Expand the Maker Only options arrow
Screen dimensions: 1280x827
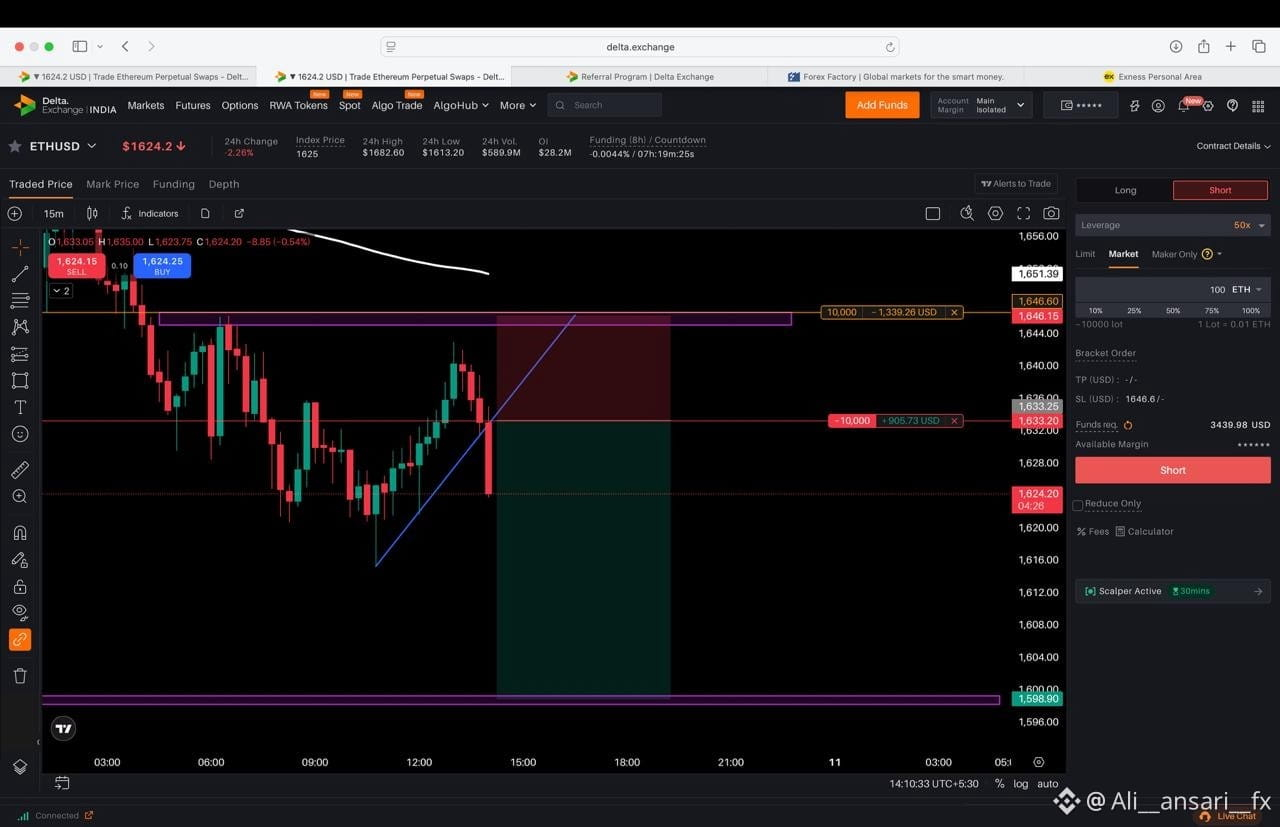1220,254
